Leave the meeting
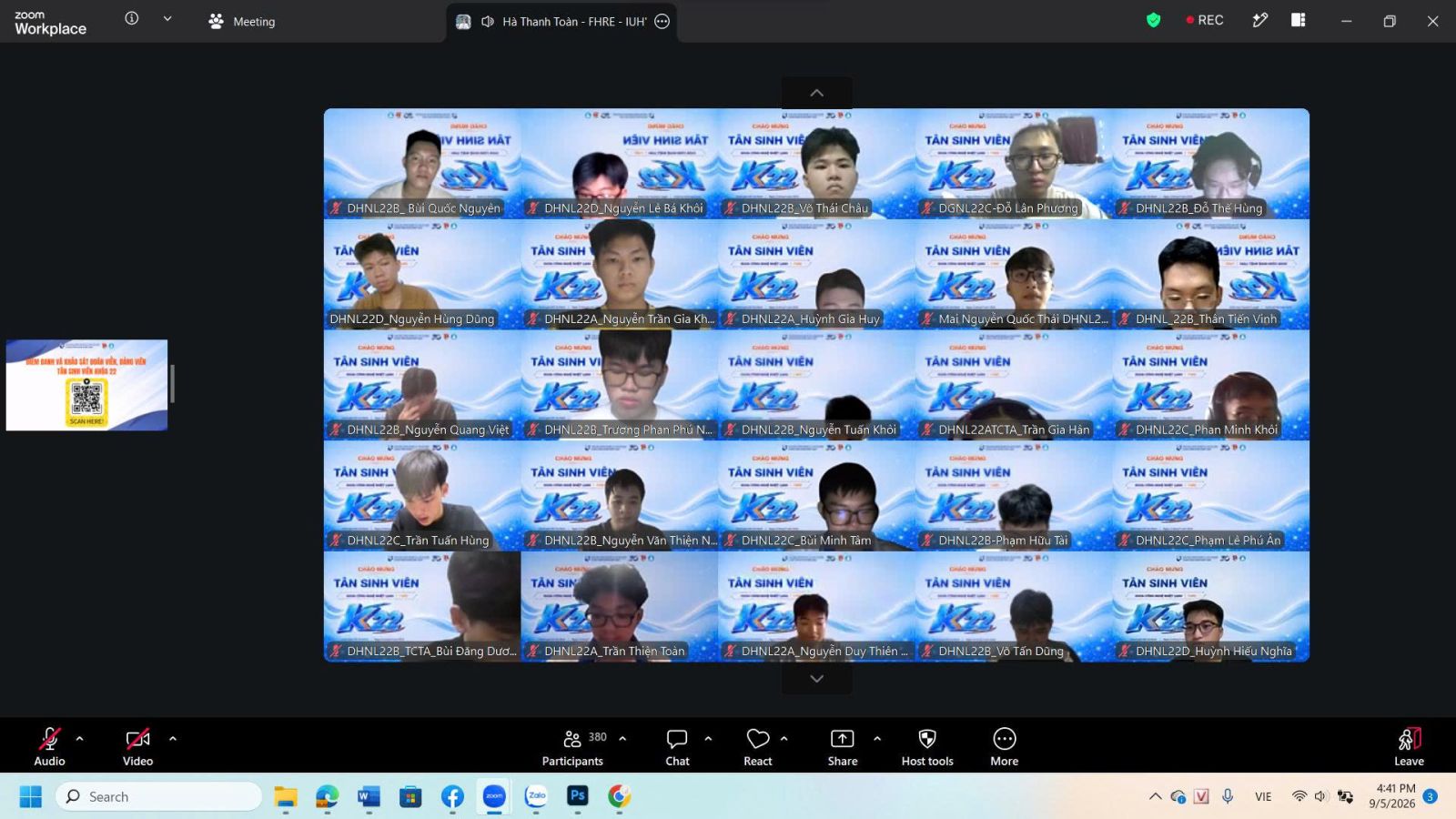This screenshot has width=1456, height=819. click(x=1409, y=747)
